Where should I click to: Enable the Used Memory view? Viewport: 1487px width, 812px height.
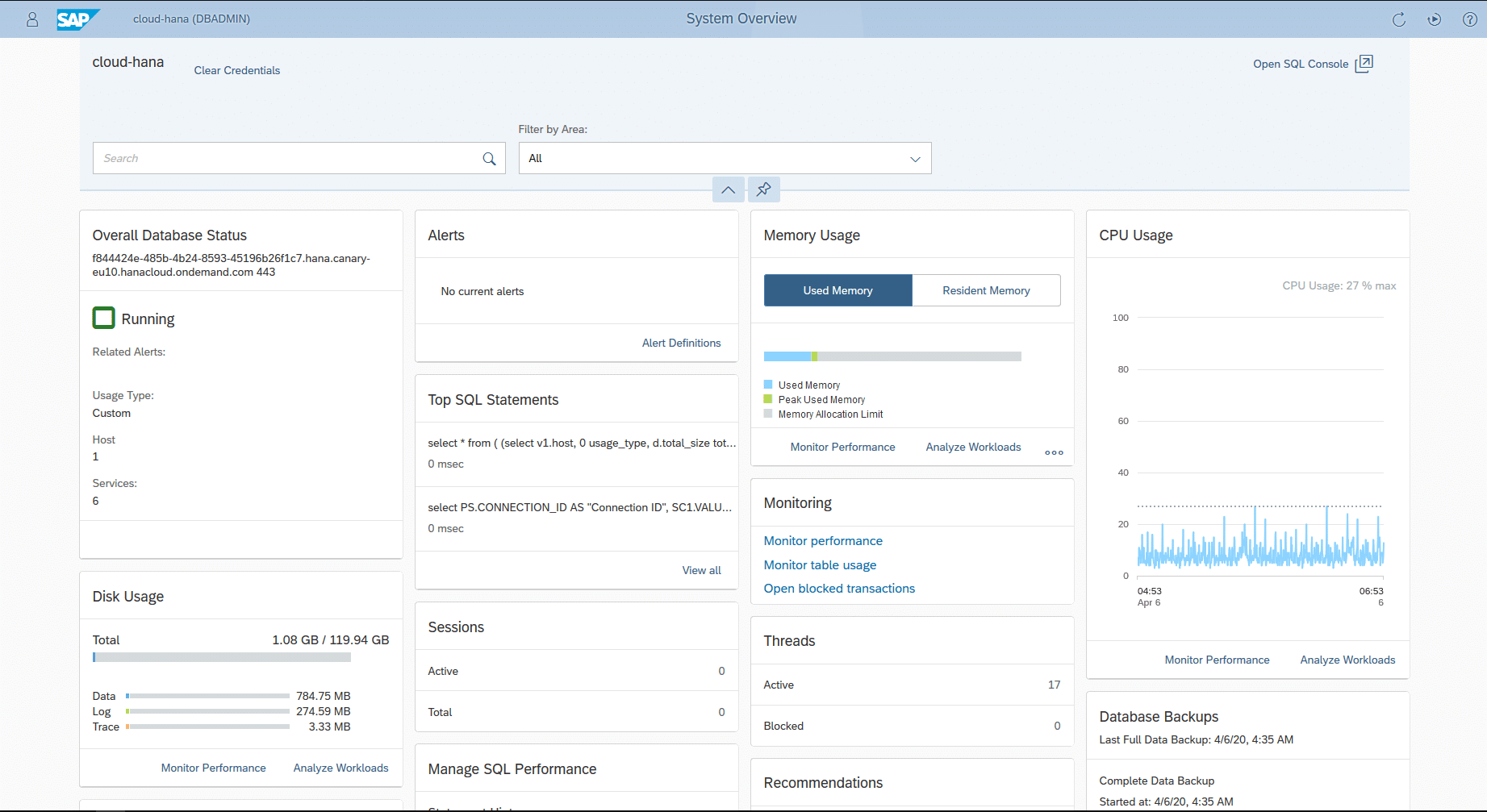(837, 289)
